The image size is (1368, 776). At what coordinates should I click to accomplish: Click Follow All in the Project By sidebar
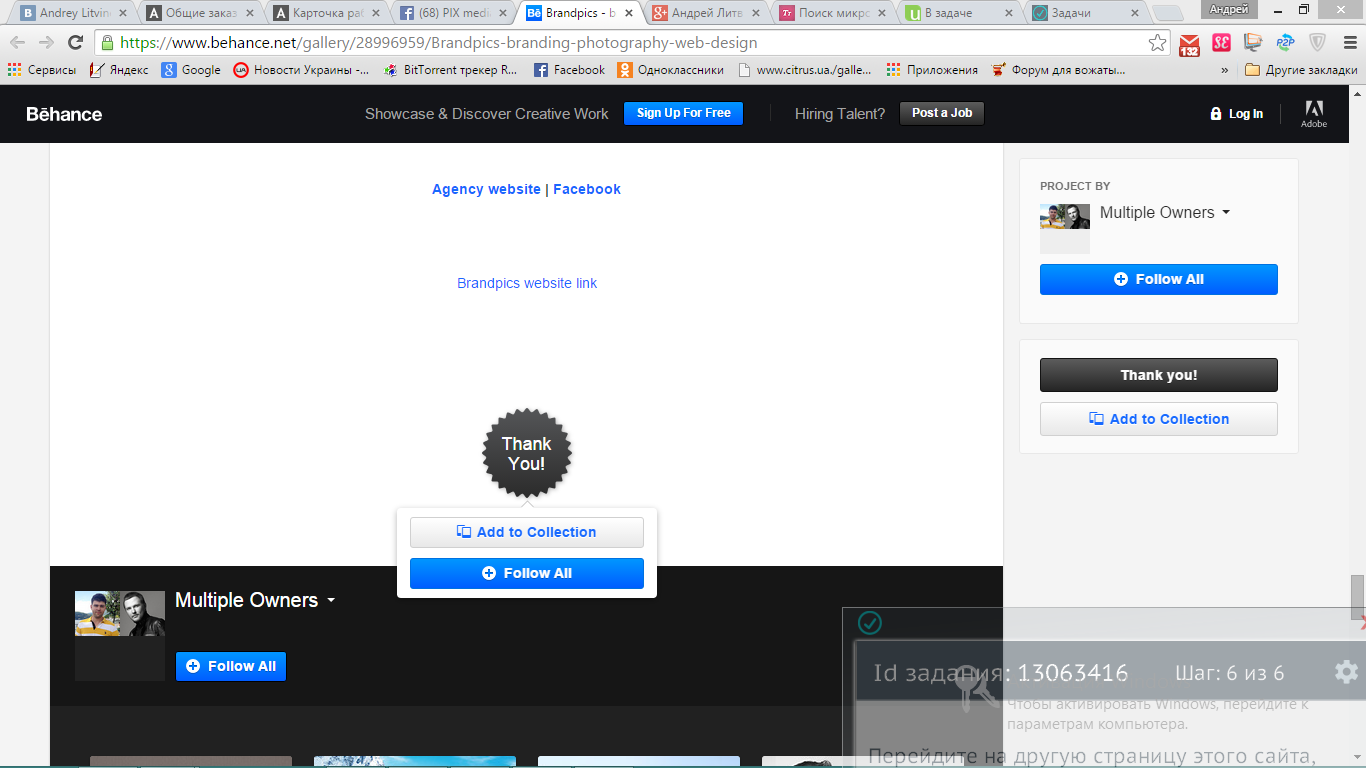1159,279
